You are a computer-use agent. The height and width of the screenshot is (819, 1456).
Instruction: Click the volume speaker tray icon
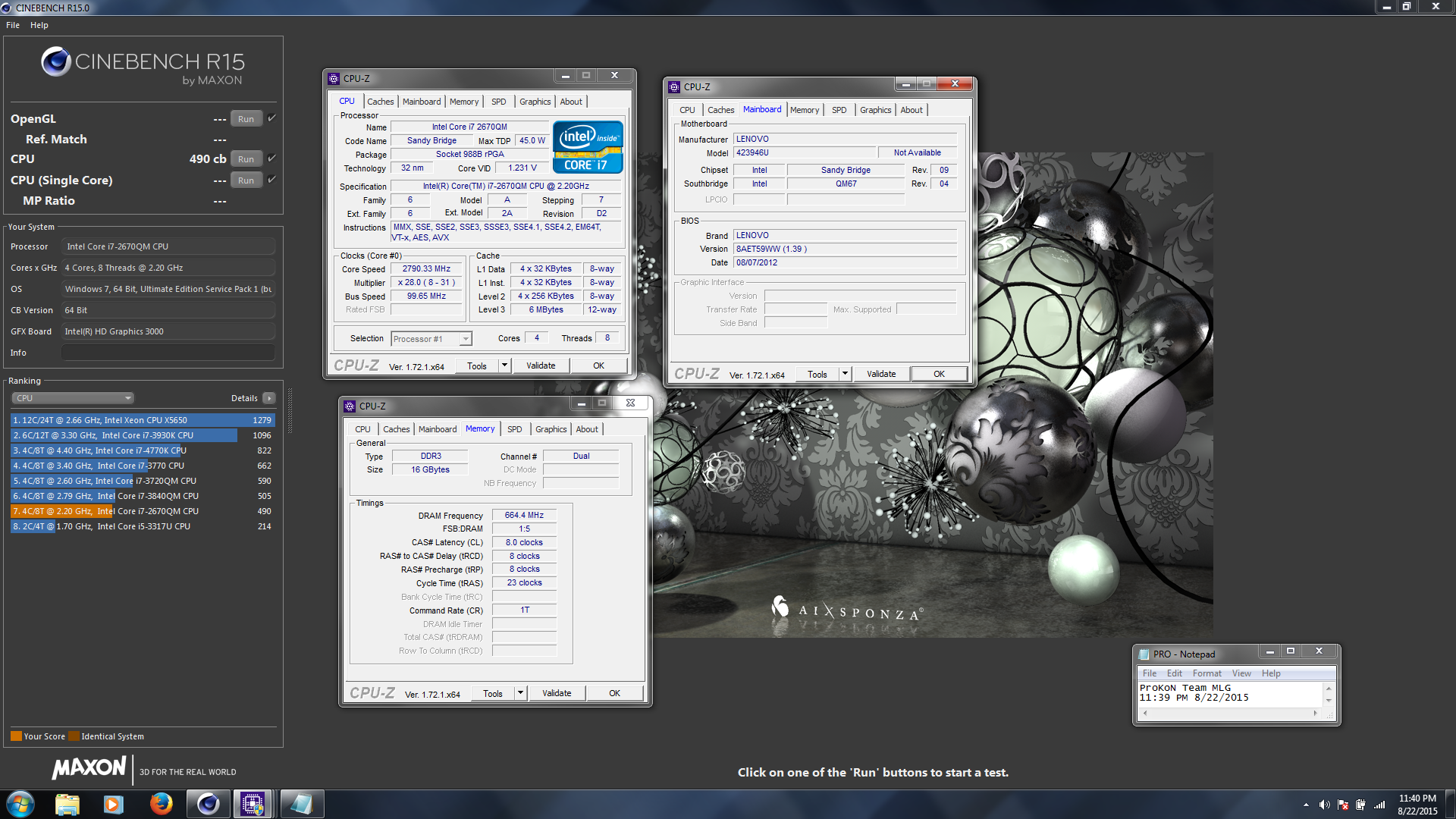tap(1324, 805)
